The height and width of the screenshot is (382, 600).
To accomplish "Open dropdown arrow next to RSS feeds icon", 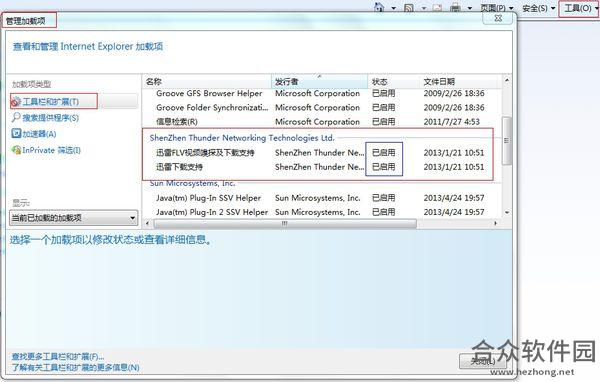I will point(424,8).
